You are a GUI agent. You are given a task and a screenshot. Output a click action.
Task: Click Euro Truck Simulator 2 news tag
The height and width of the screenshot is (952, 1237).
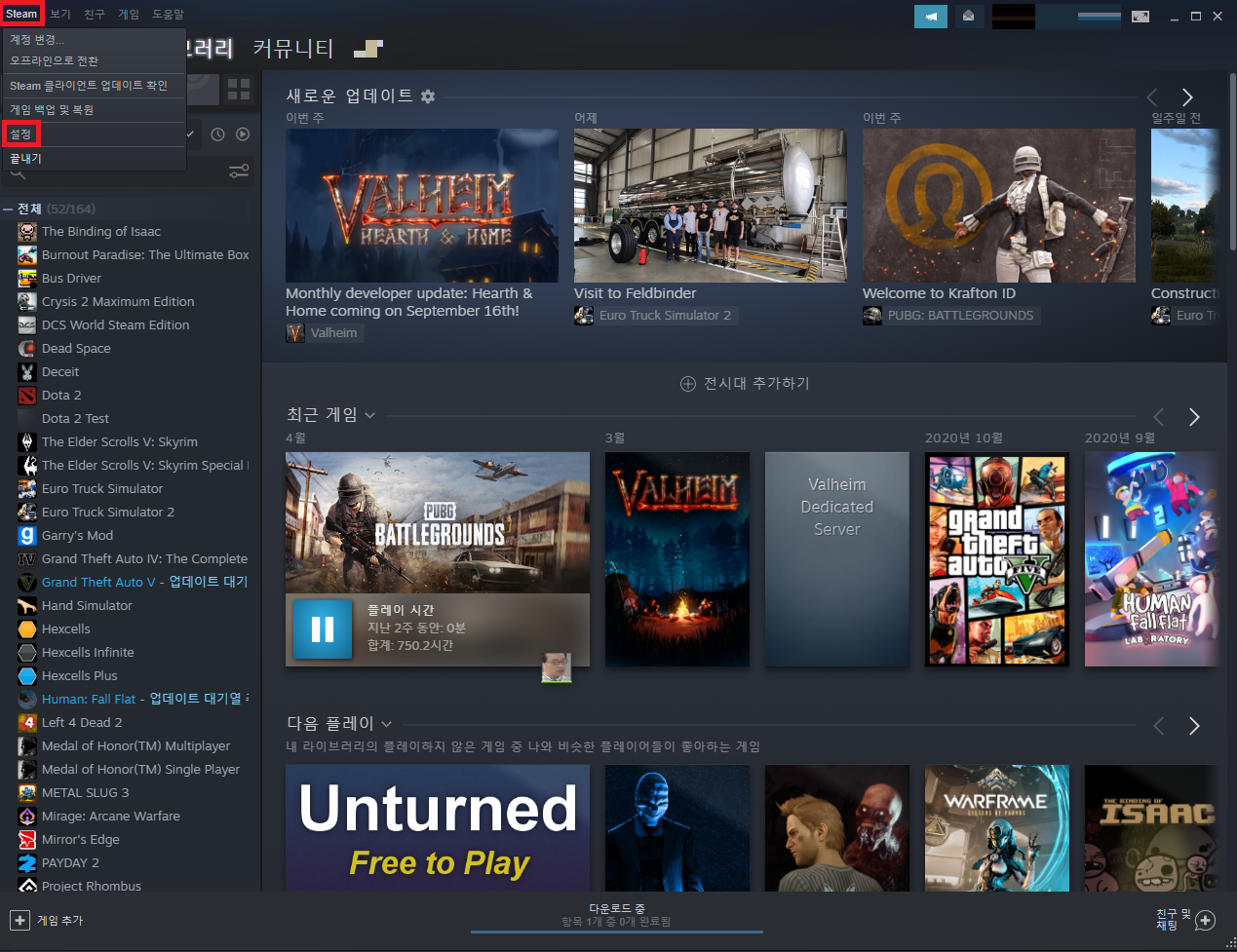(x=656, y=316)
